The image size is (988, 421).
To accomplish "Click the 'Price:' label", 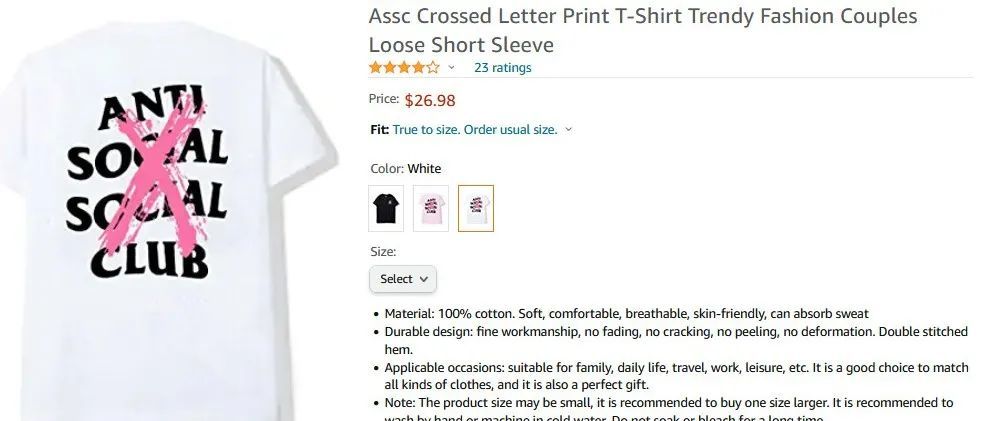I will [x=384, y=99].
